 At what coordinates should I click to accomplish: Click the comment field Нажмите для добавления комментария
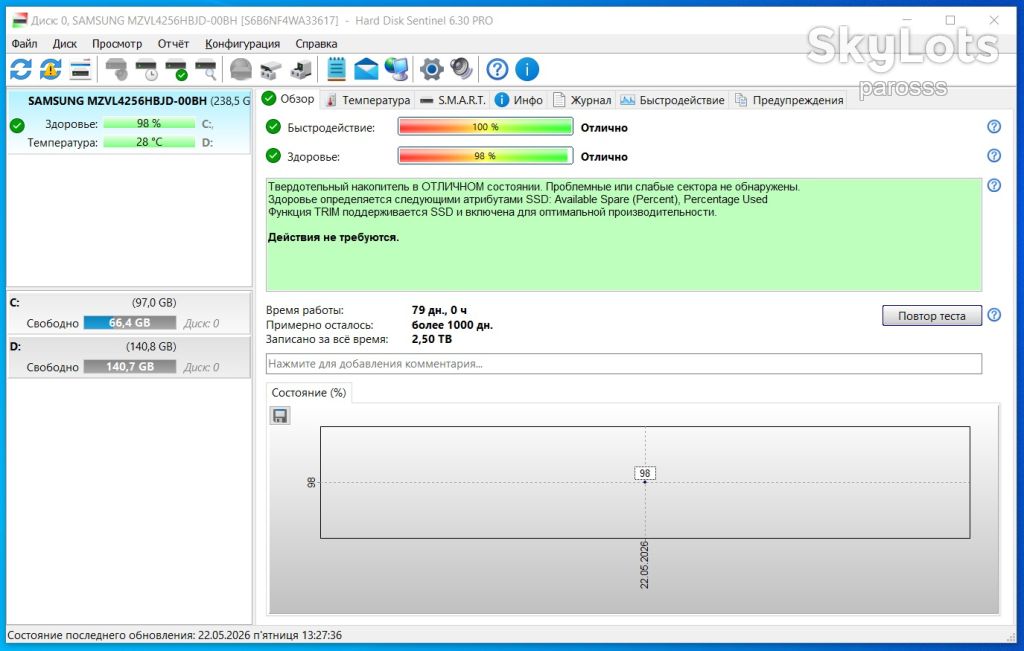tap(624, 364)
